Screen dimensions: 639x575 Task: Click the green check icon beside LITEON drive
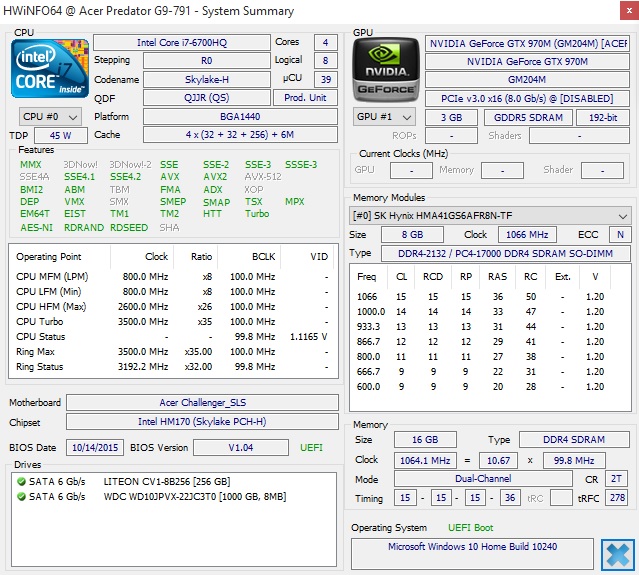tap(21, 482)
